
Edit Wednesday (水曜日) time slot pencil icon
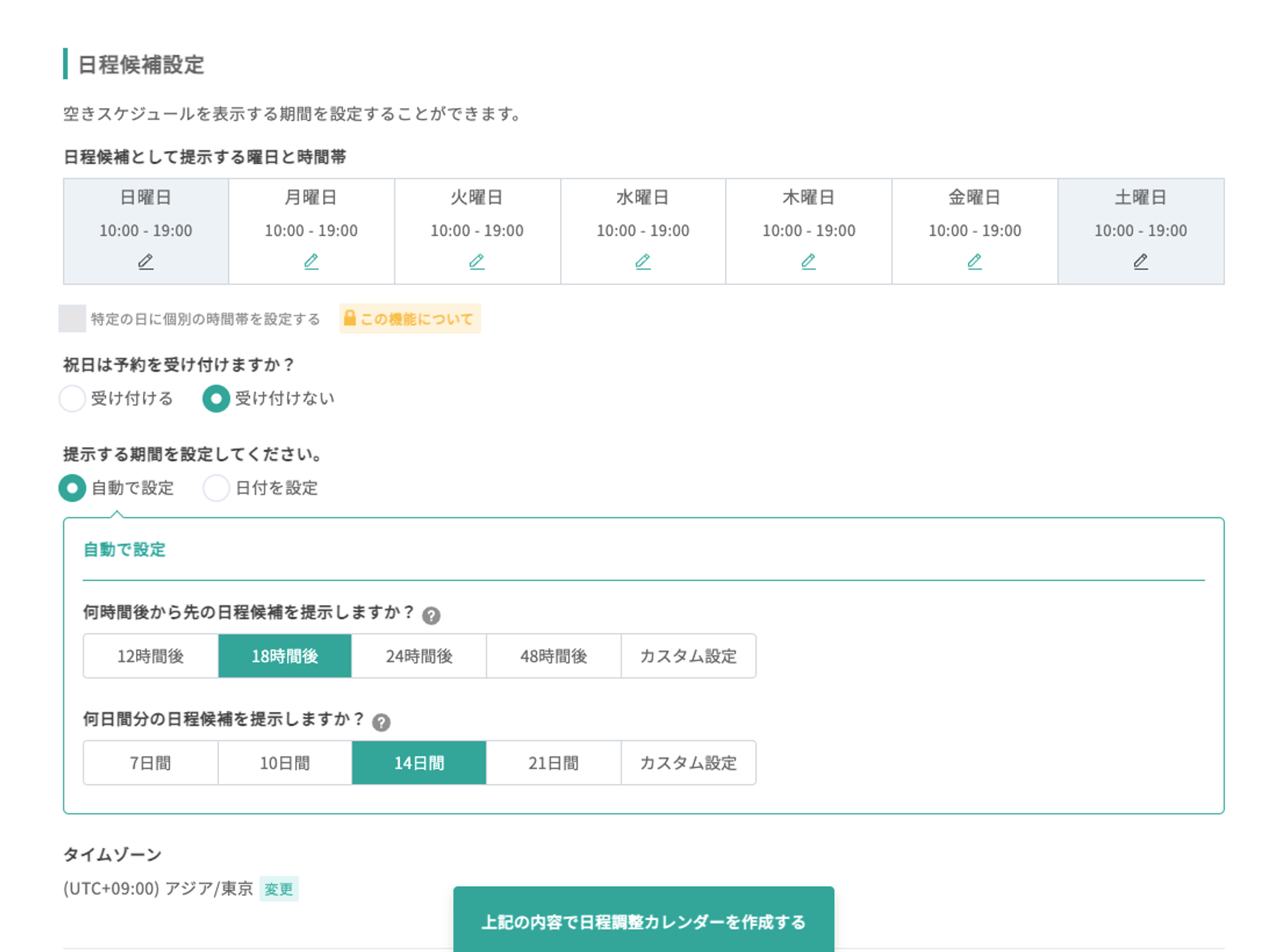pyautogui.click(x=643, y=262)
